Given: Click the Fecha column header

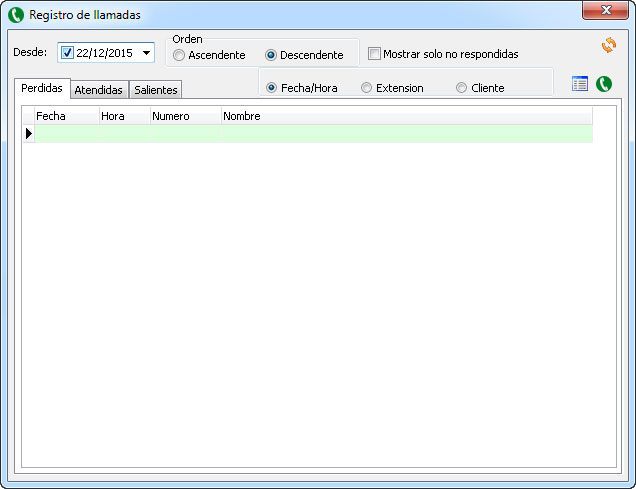Looking at the screenshot, I should pyautogui.click(x=67, y=116).
